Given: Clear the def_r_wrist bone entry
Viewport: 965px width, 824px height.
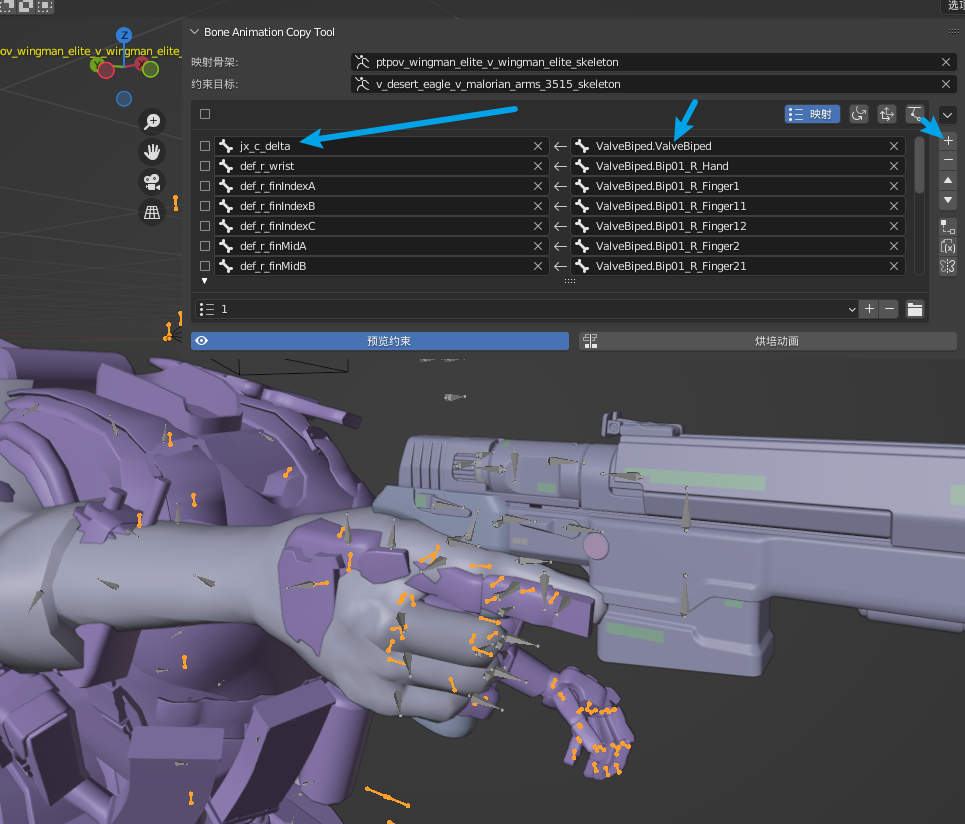Looking at the screenshot, I should tap(538, 166).
